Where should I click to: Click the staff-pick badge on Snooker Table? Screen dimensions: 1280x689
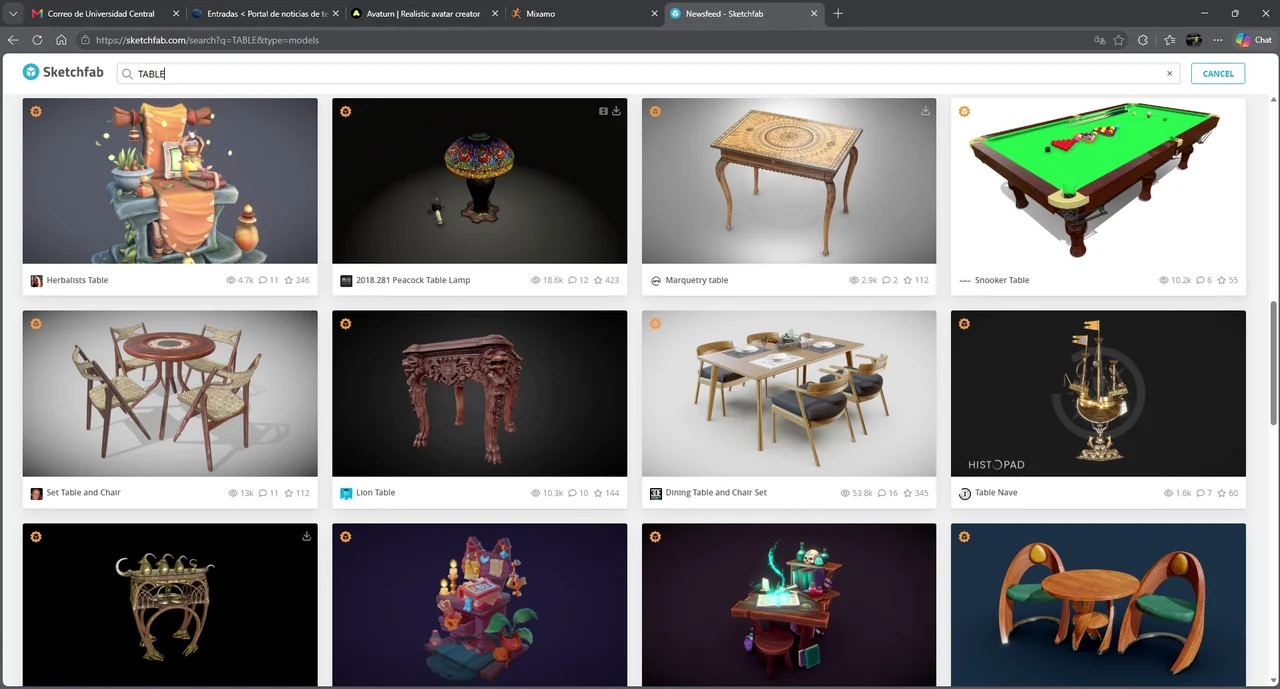(964, 111)
